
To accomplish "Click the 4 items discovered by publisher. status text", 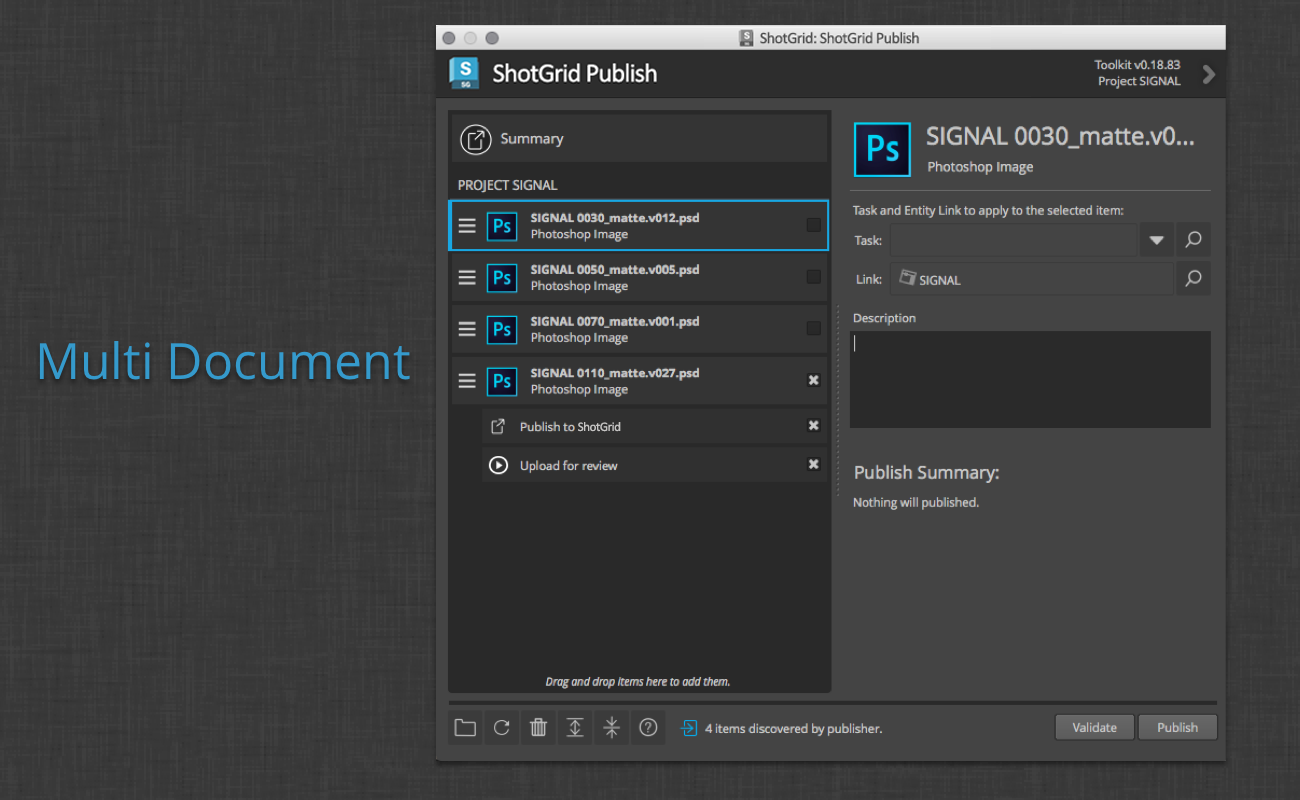I will coord(794,729).
